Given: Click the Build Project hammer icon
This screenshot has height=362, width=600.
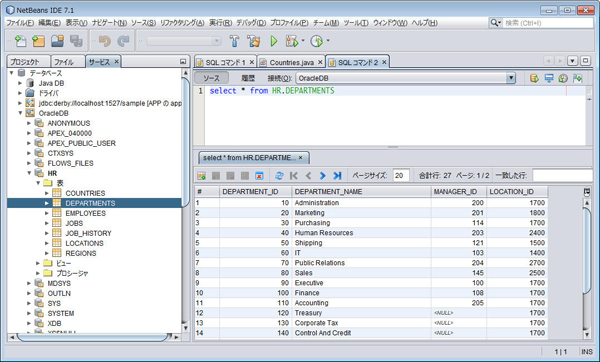Looking at the screenshot, I should point(234,41).
